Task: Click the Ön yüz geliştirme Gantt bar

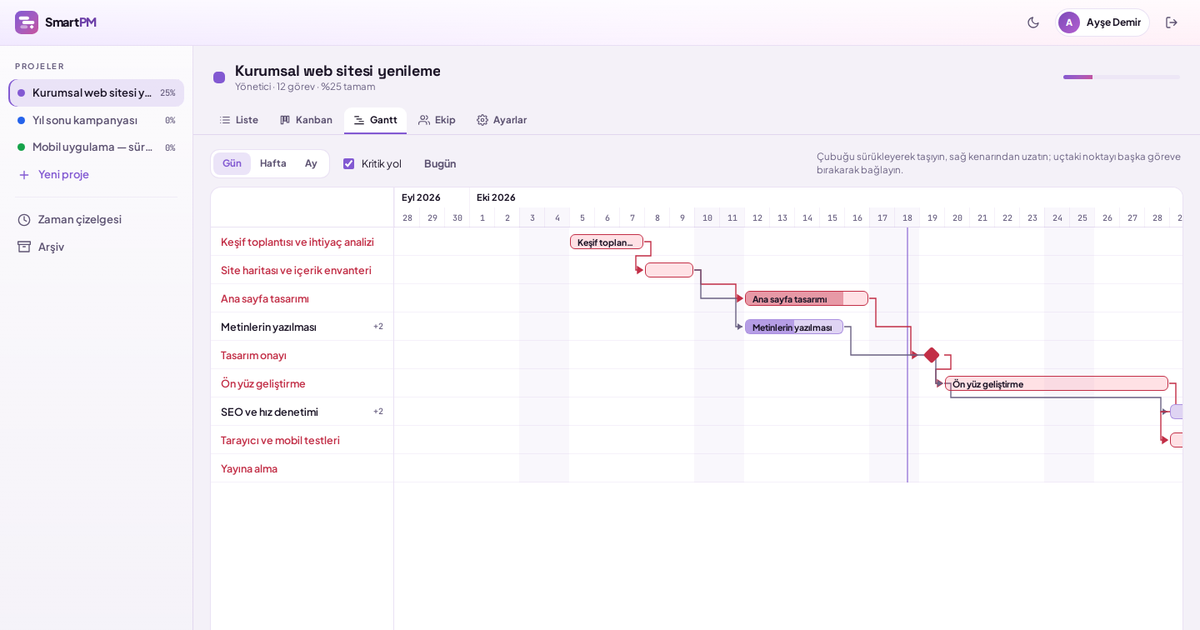Action: click(1056, 383)
